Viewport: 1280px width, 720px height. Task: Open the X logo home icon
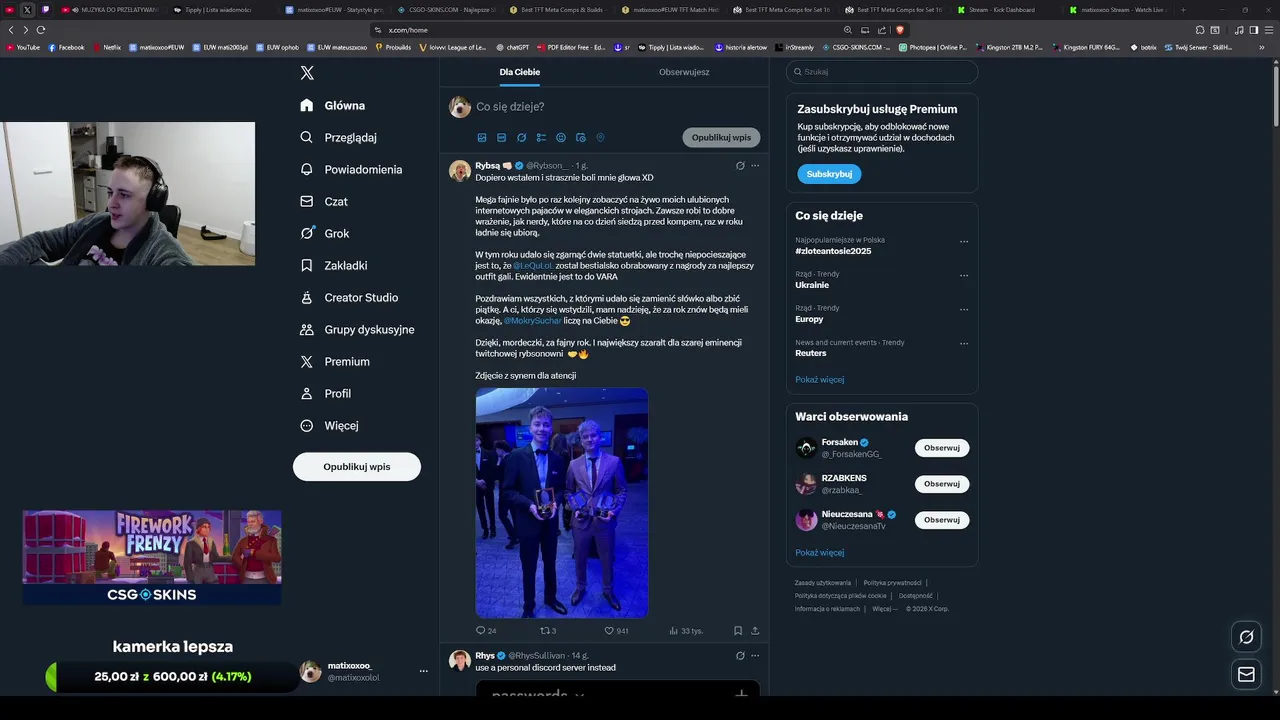(x=307, y=73)
